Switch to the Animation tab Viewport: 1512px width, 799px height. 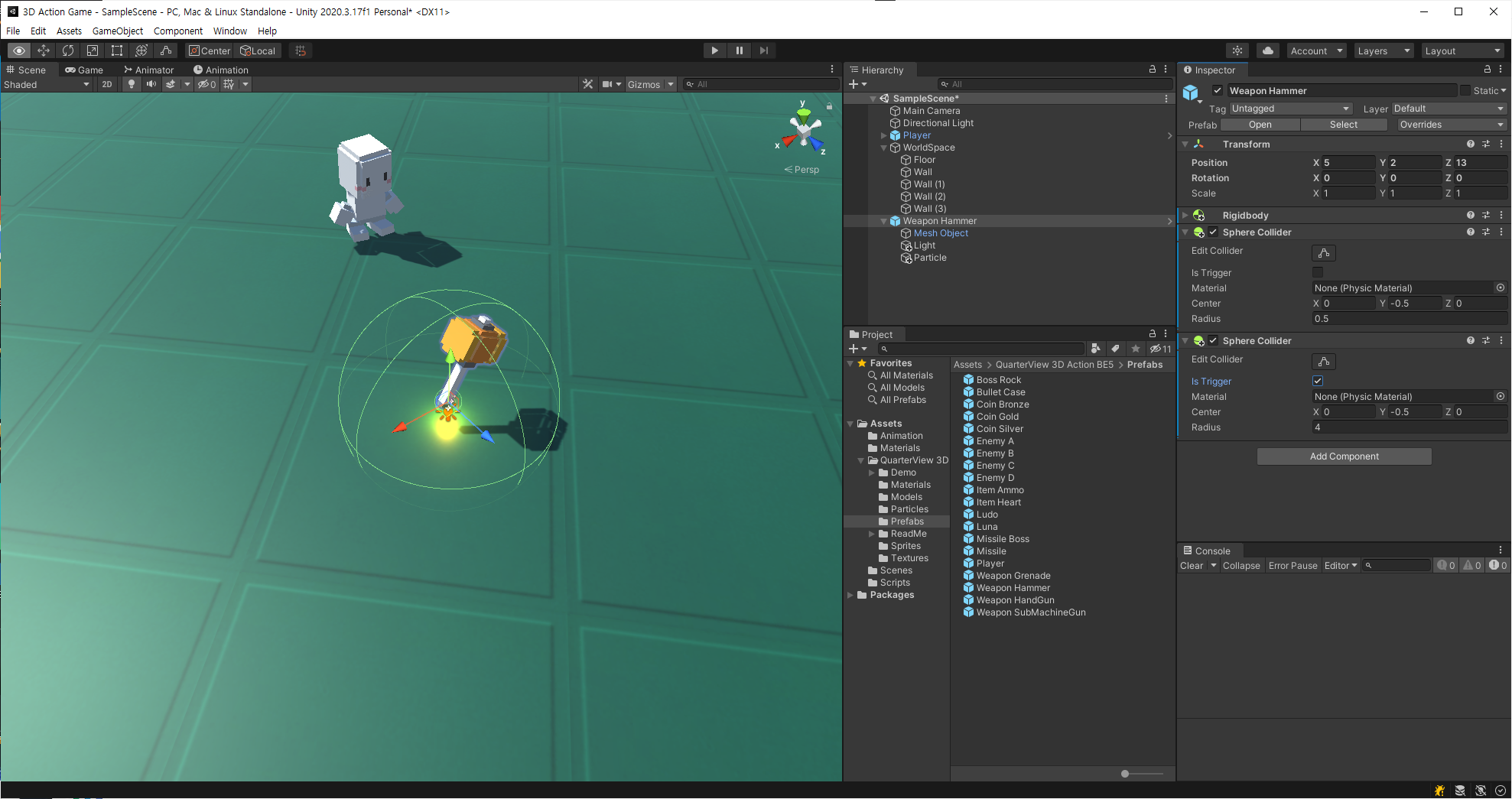coord(221,70)
